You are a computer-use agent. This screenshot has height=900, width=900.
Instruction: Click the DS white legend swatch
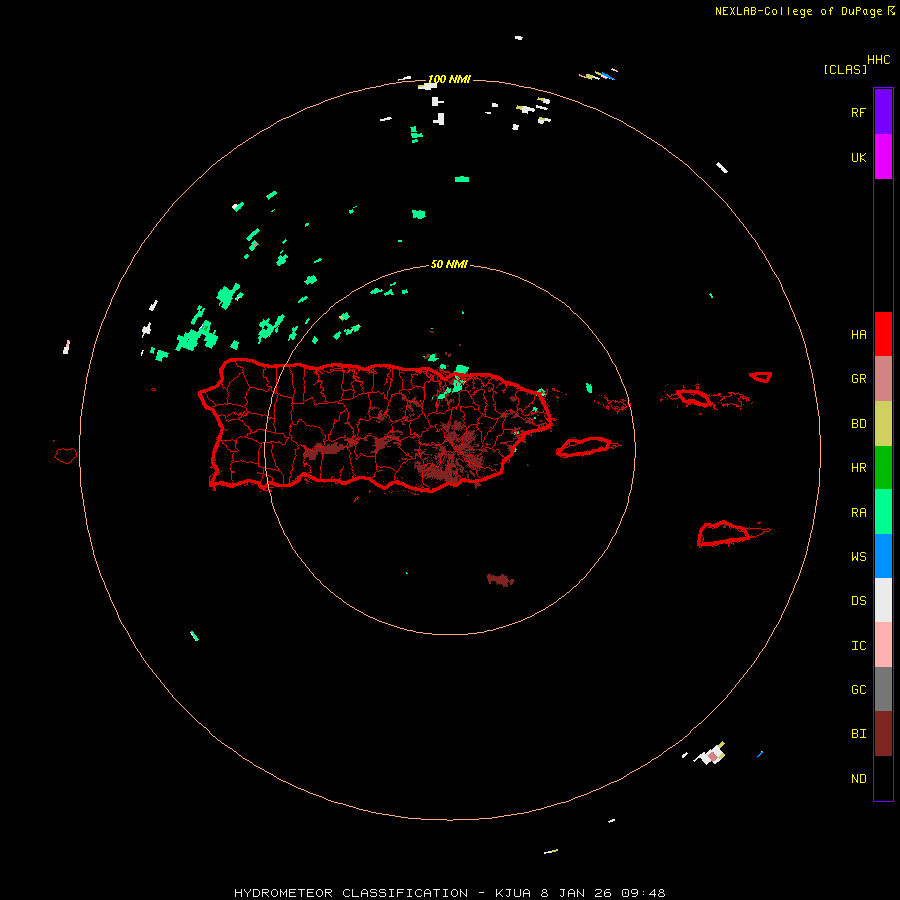(x=883, y=600)
